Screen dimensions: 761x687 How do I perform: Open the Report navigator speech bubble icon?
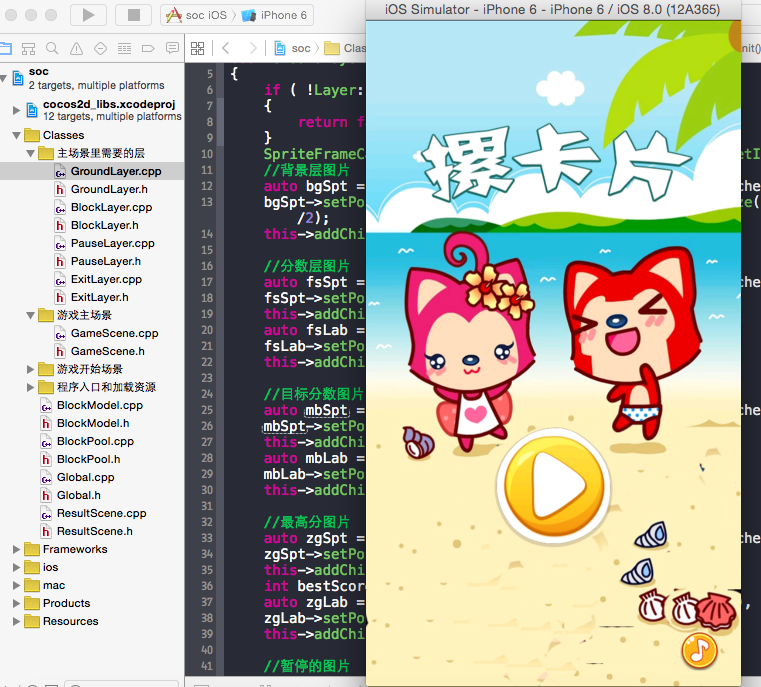pos(172,48)
